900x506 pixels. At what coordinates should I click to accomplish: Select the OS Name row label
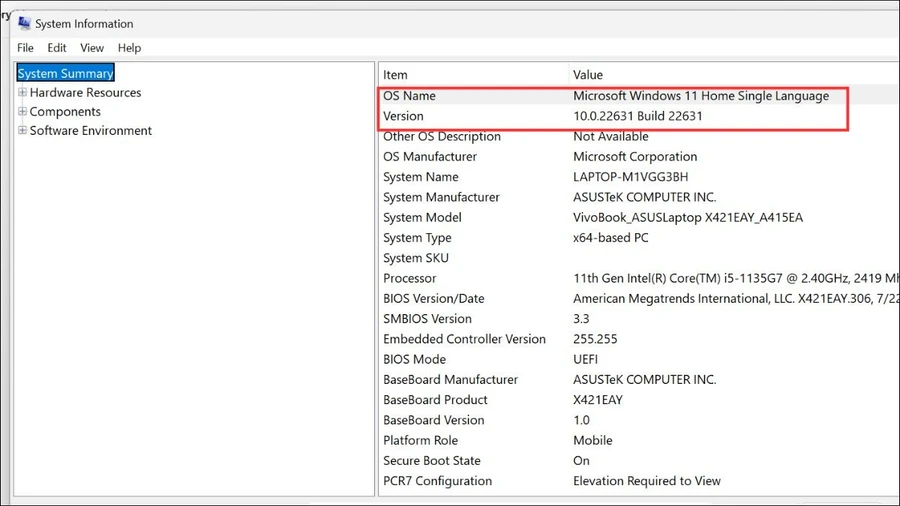pos(409,96)
